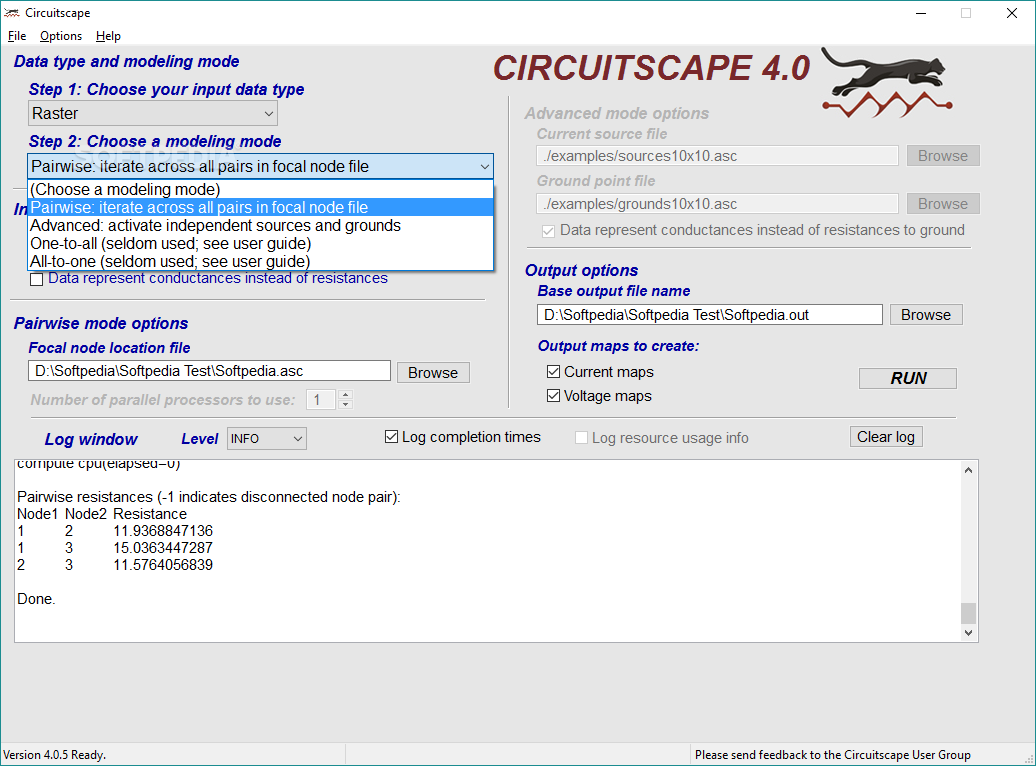Image resolution: width=1036 pixels, height=766 pixels.
Task: Click 'Pairwise resistances' header line in log
Action: (x=209, y=497)
